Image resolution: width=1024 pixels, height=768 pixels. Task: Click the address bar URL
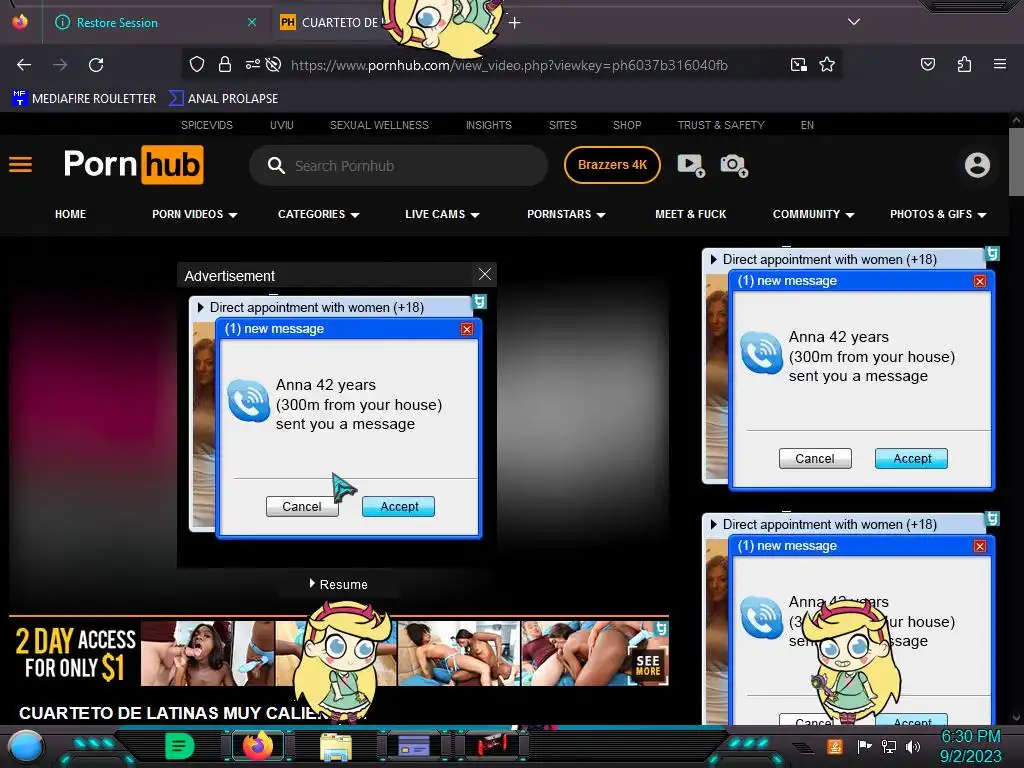[509, 65]
